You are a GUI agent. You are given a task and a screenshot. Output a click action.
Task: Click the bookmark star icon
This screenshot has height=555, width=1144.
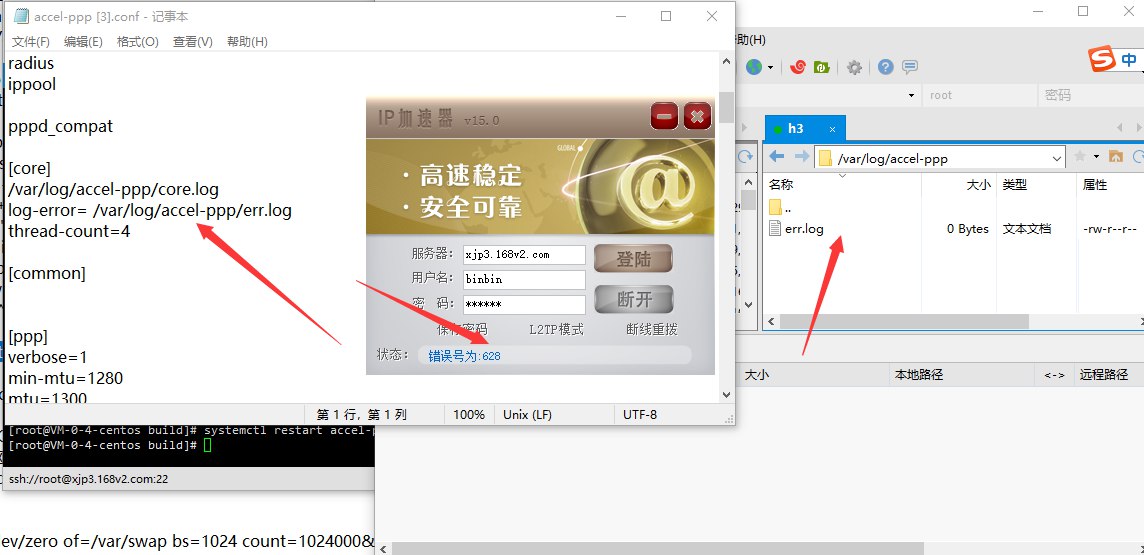click(1079, 156)
